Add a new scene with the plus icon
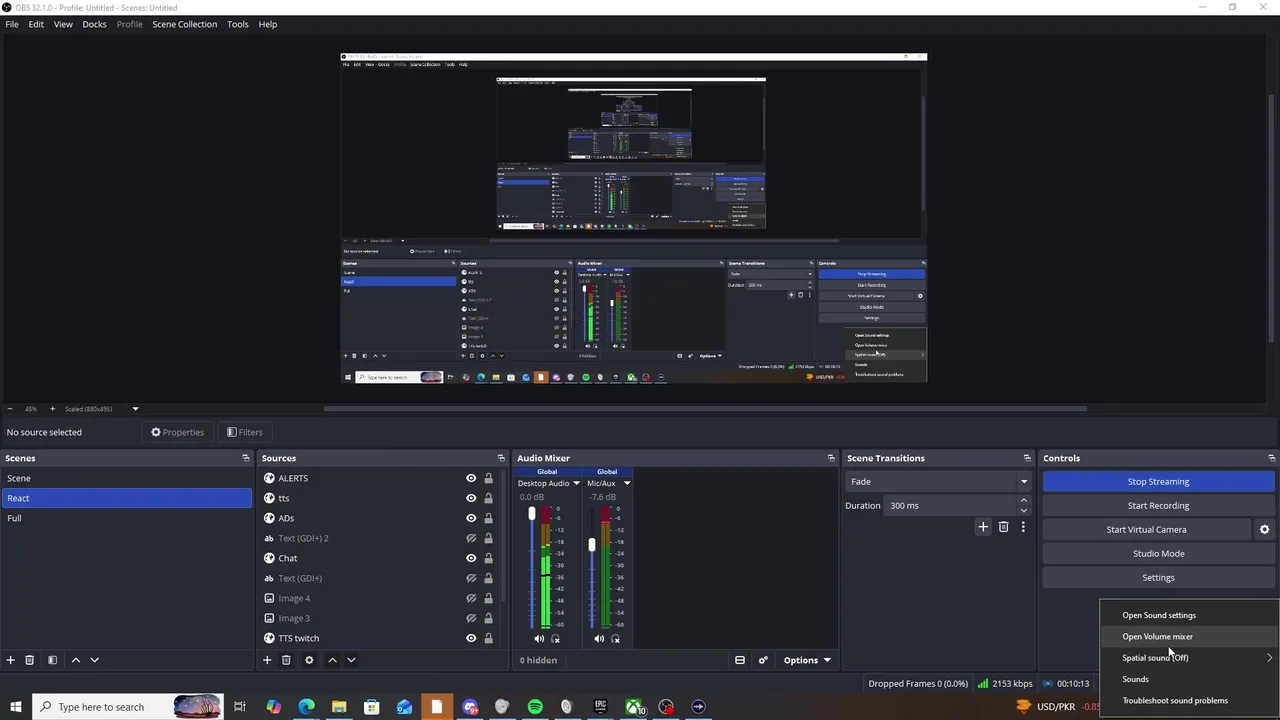The width and height of the screenshot is (1280, 720). [x=11, y=660]
